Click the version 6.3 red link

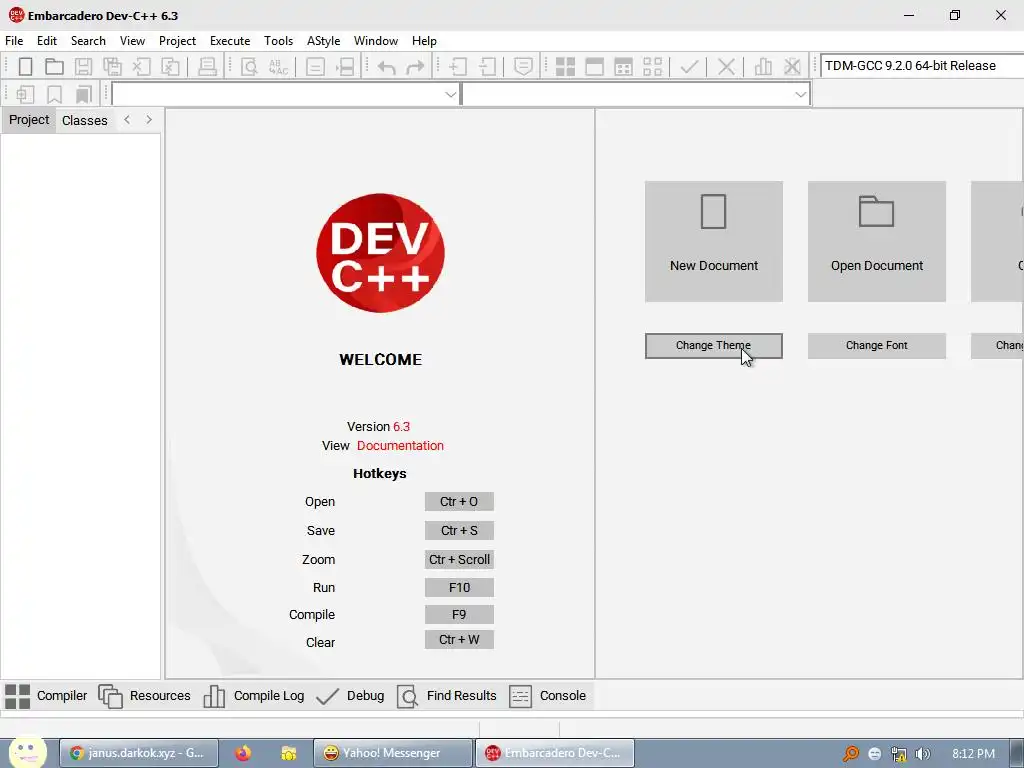click(401, 427)
